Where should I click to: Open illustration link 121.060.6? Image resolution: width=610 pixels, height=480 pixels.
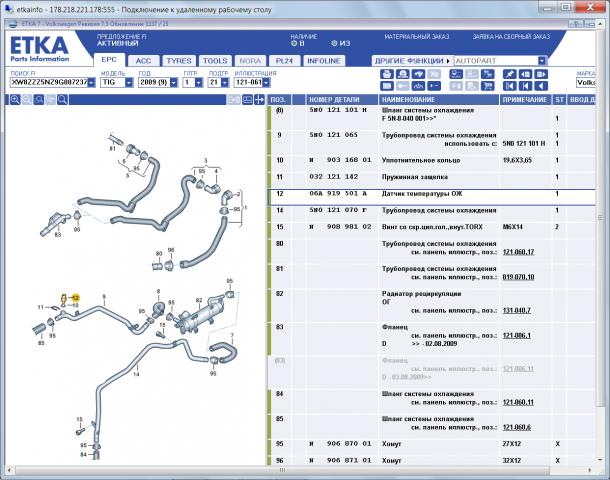click(517, 427)
